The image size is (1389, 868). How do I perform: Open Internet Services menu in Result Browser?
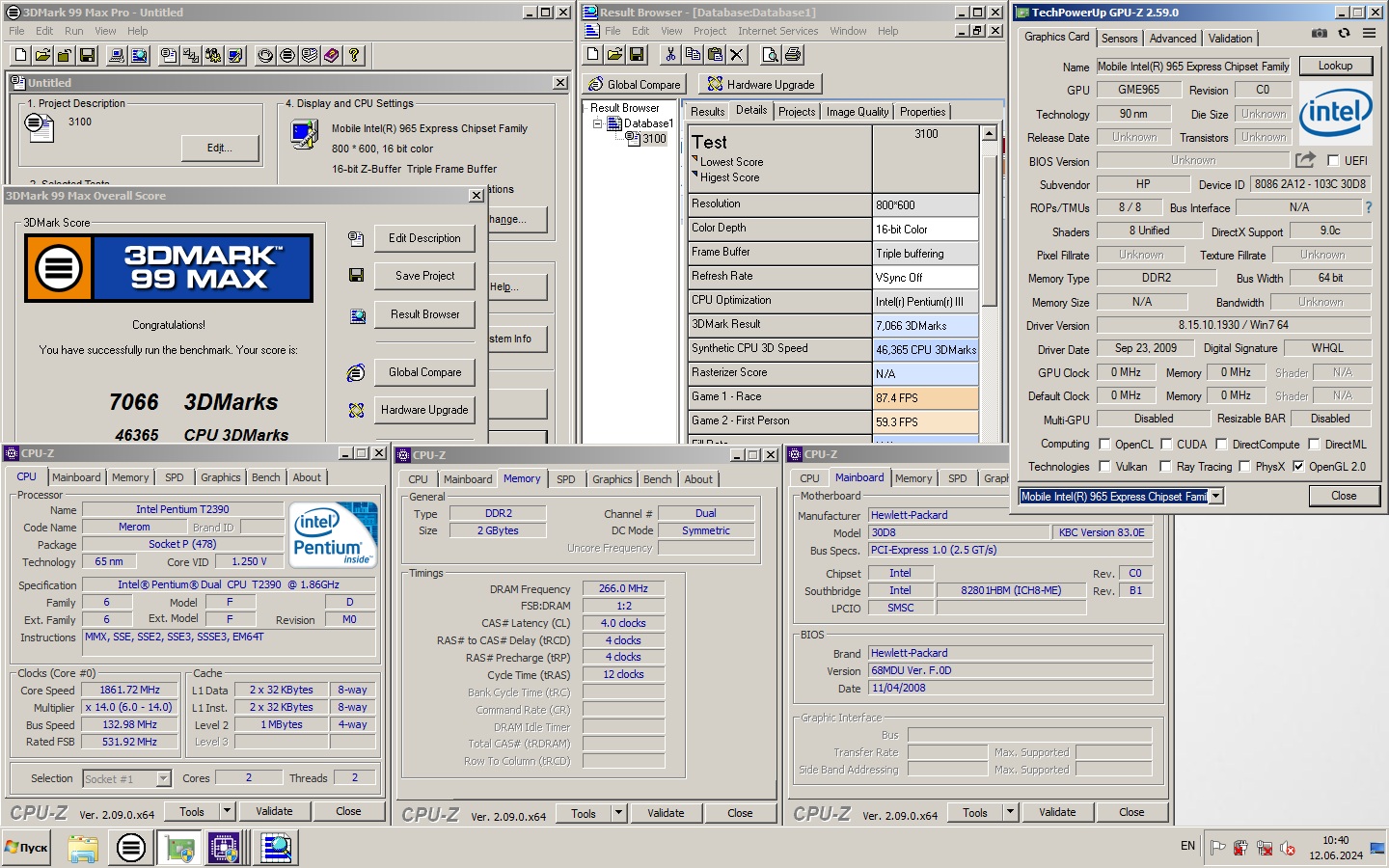click(x=777, y=31)
